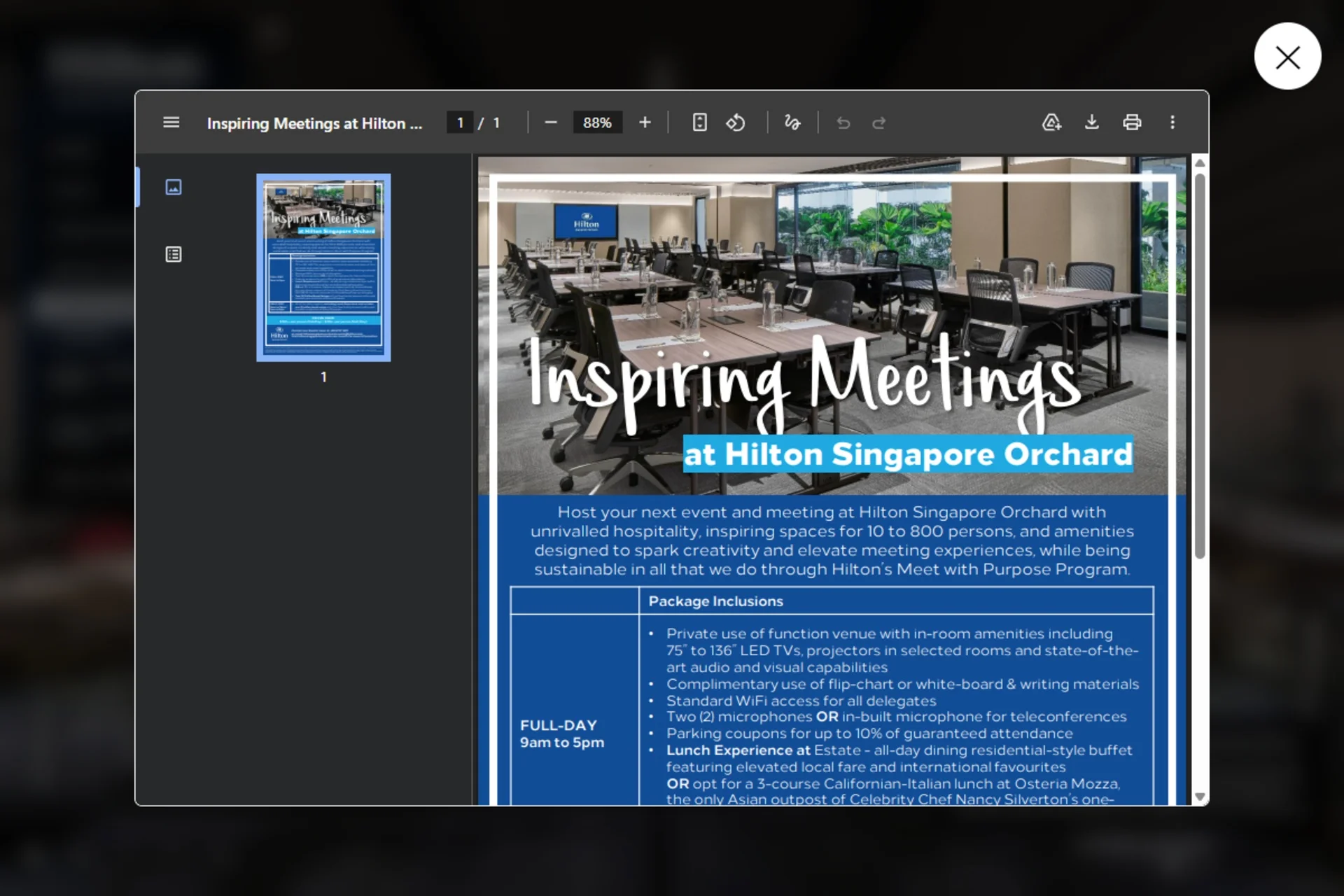
Task: Click the undo arrow
Action: tap(843, 122)
